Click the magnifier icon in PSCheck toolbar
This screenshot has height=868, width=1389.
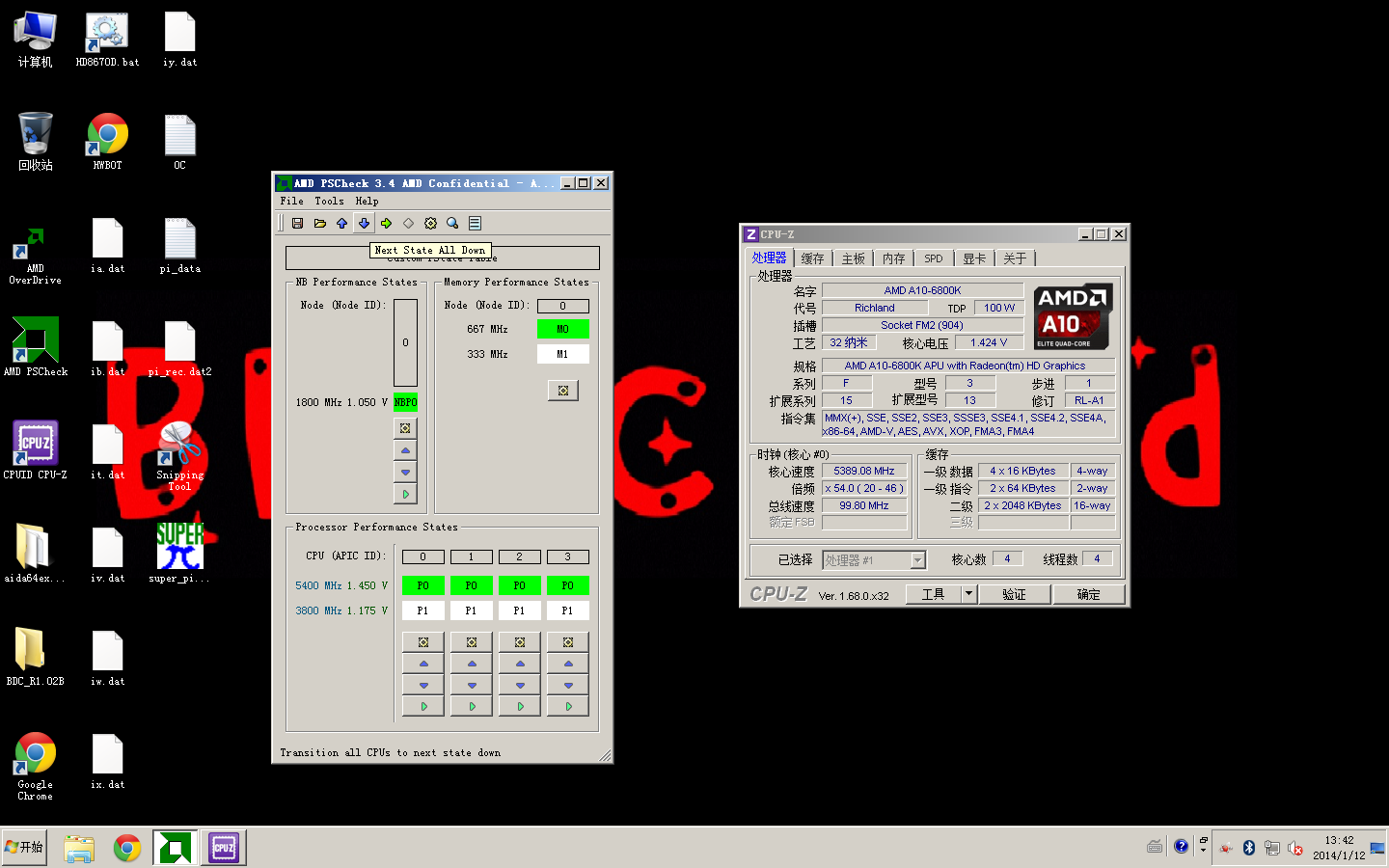click(x=452, y=223)
